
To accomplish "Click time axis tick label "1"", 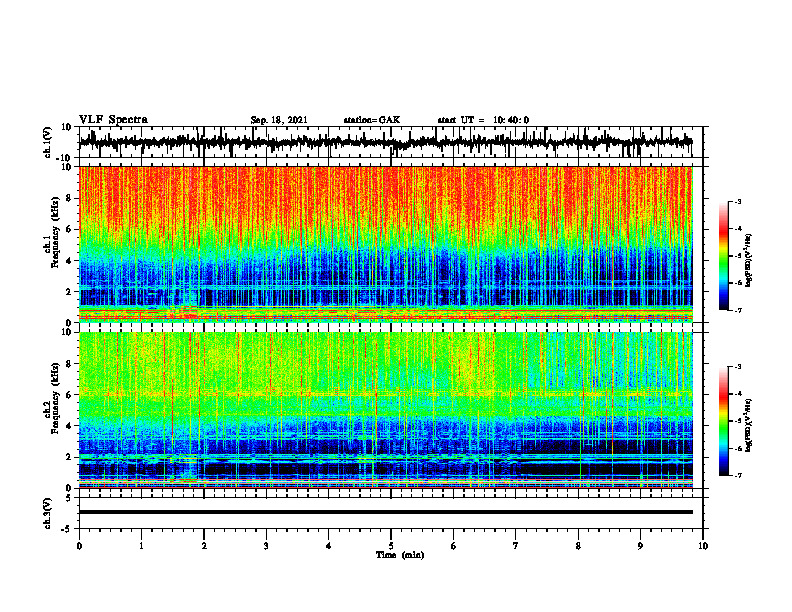I will point(141,546).
